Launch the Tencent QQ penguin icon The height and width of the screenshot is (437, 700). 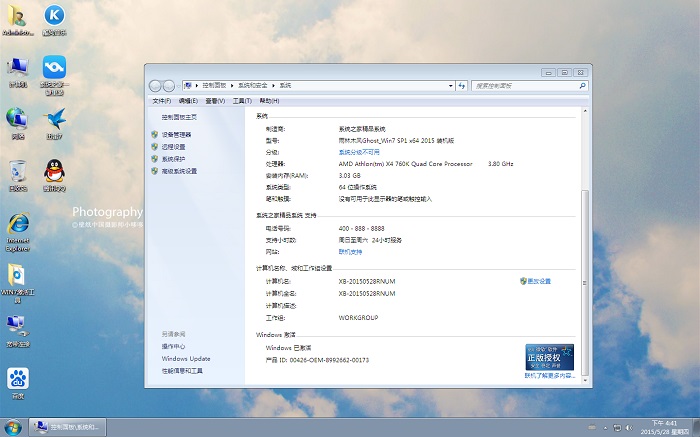[x=54, y=175]
